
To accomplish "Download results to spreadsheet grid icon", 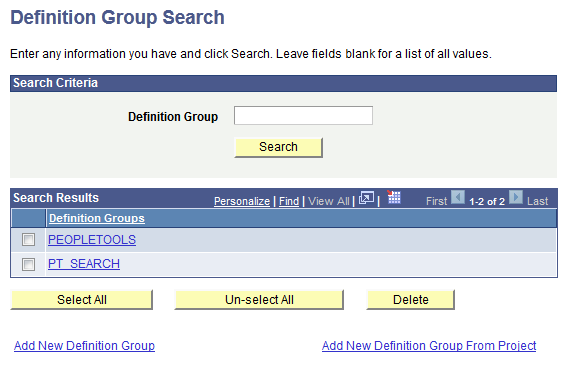I will pyautogui.click(x=394, y=197).
